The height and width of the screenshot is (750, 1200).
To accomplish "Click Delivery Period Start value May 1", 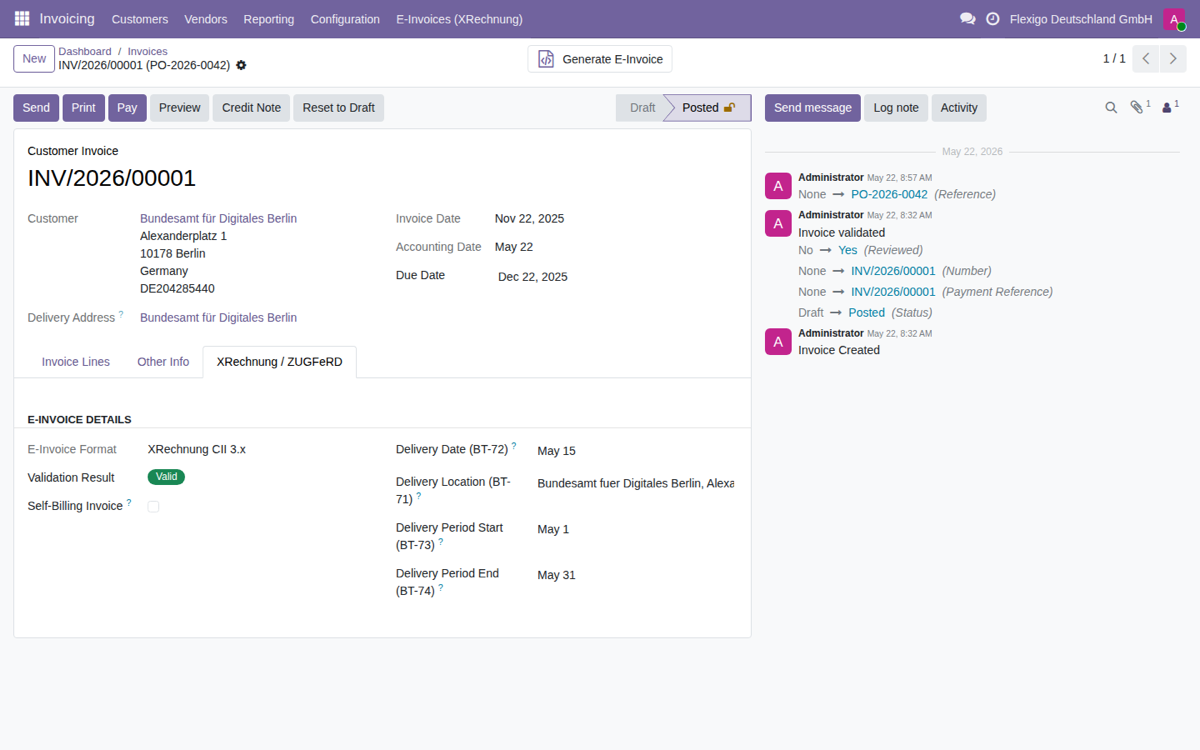I will pyautogui.click(x=553, y=529).
